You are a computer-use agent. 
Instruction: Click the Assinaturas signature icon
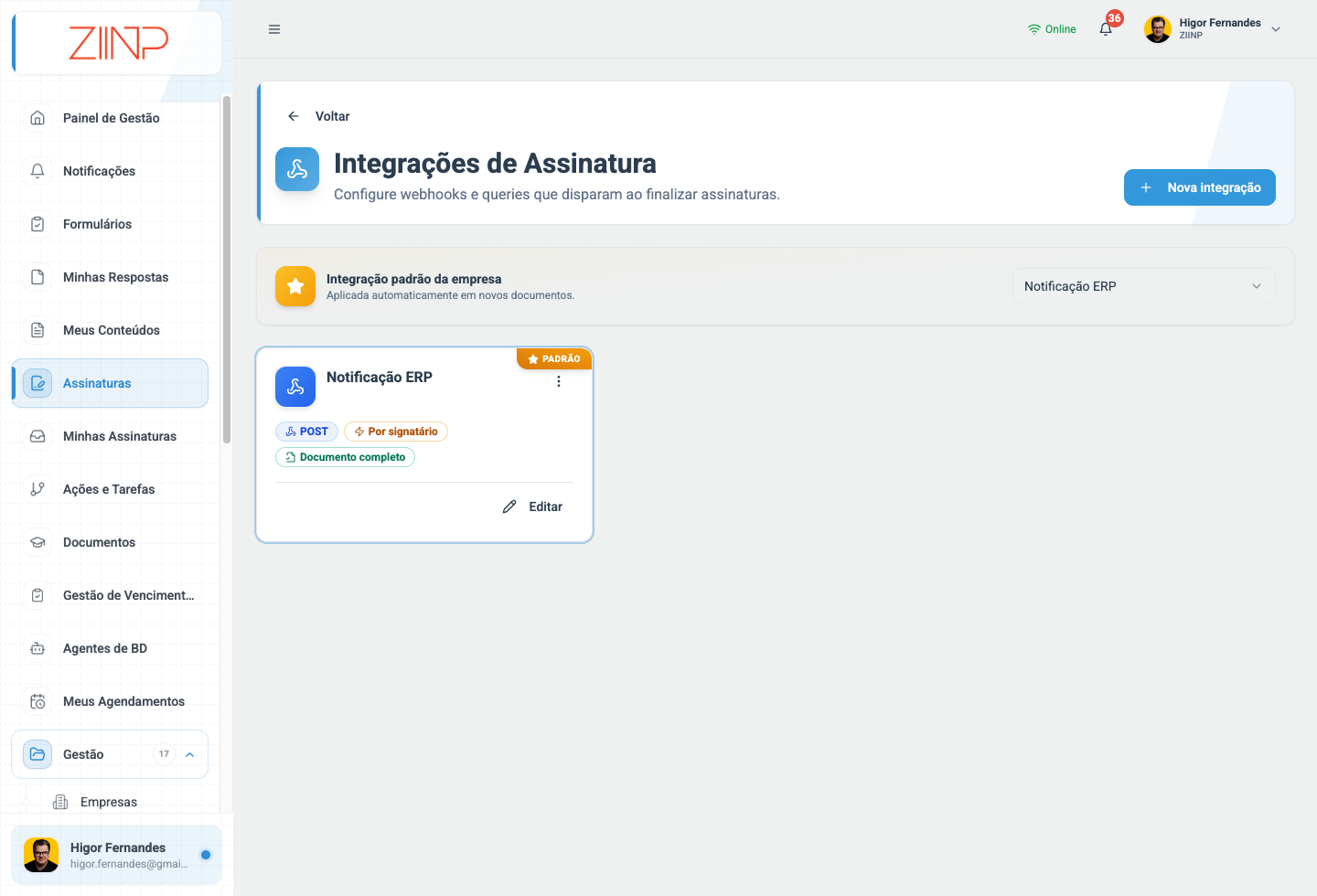tap(37, 383)
